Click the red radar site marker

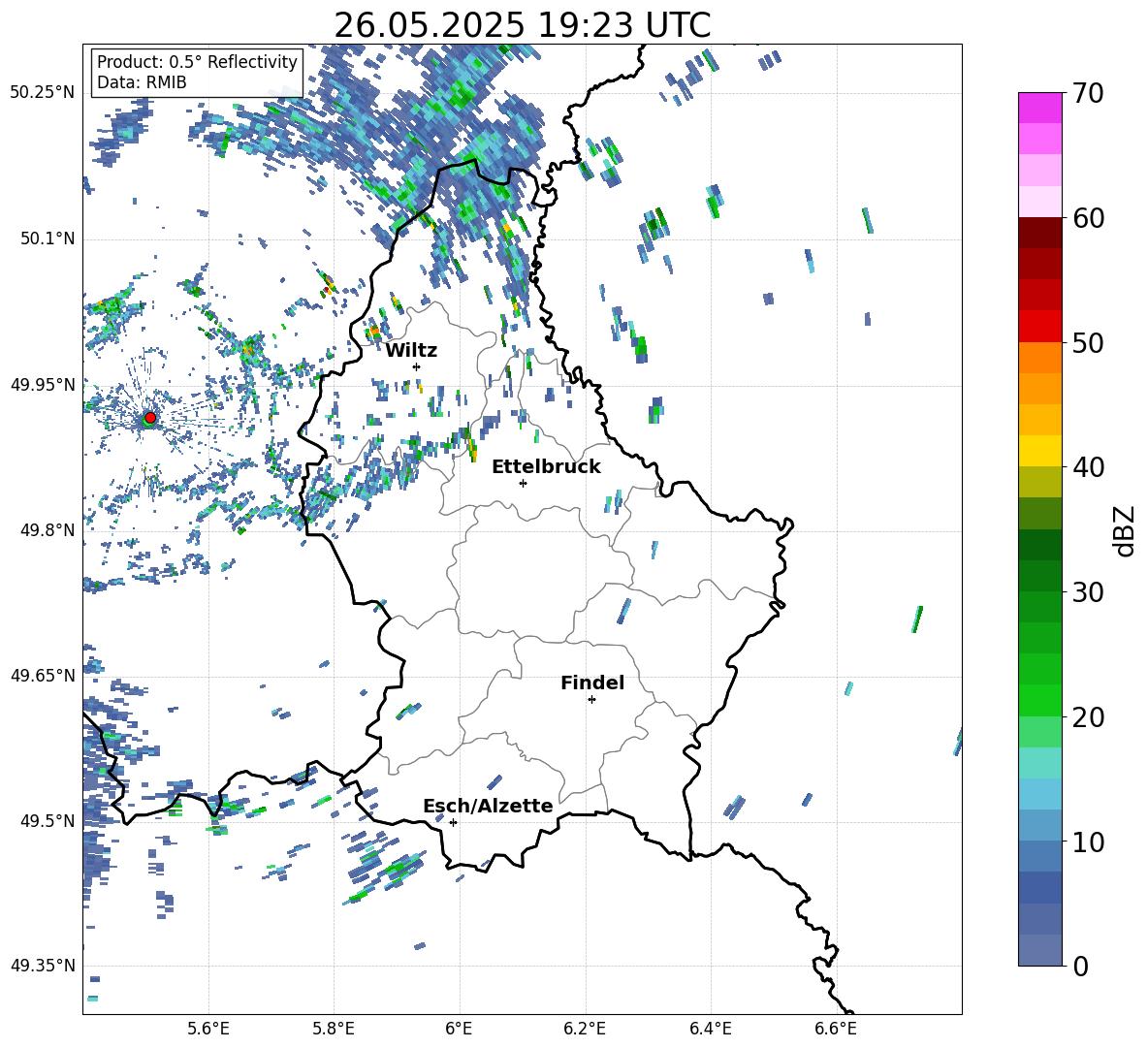click(150, 417)
